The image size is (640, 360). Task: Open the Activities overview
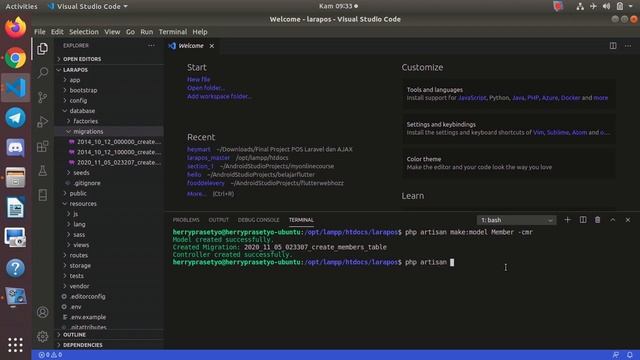coord(21,7)
